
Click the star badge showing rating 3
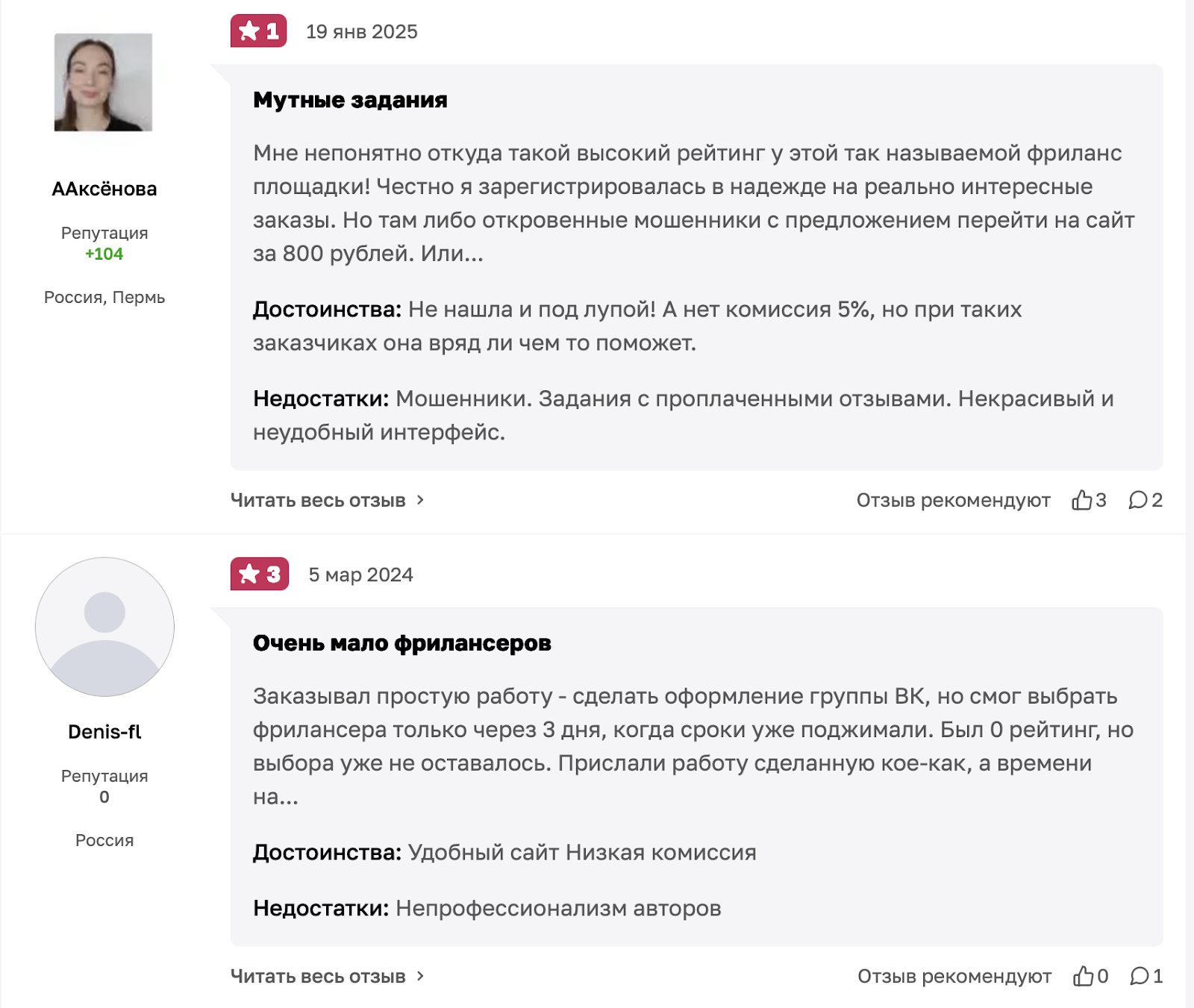[259, 574]
